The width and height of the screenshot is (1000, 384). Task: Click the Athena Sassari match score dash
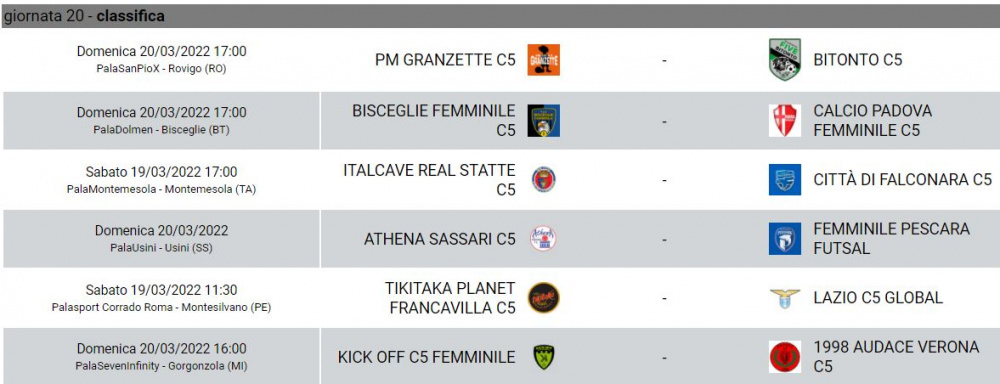665,240
